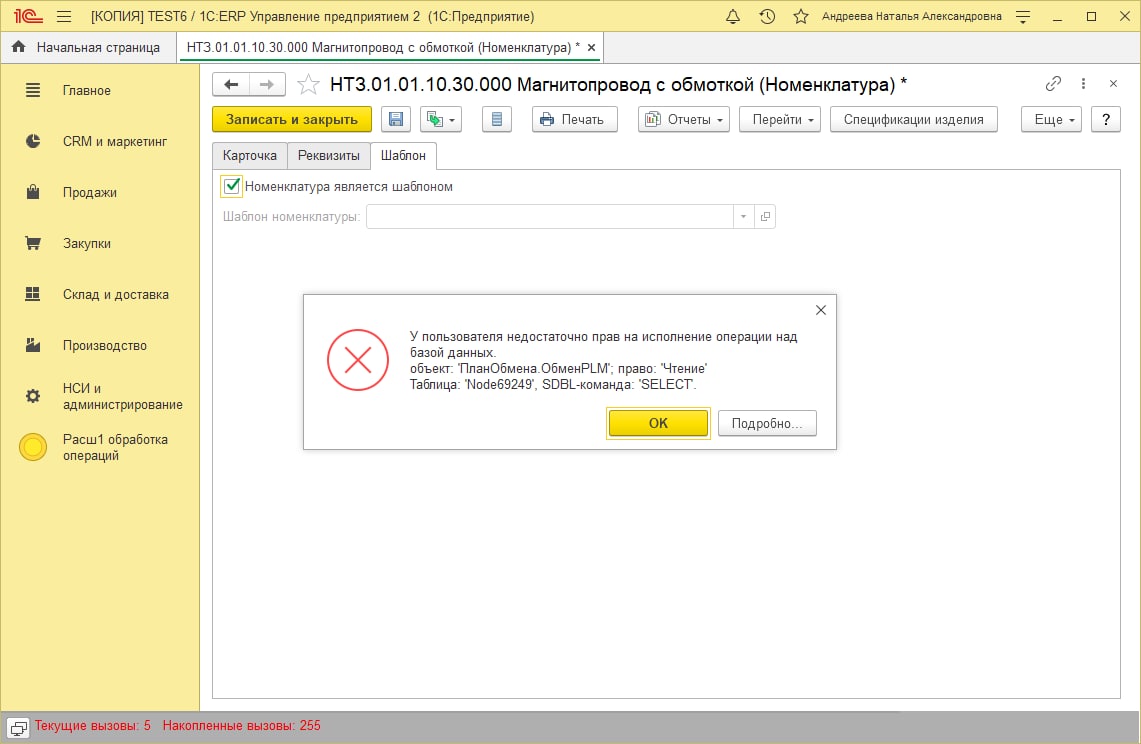The image size is (1141, 744).
Task: Click the status bar performance monitor icon
Action: click(18, 727)
